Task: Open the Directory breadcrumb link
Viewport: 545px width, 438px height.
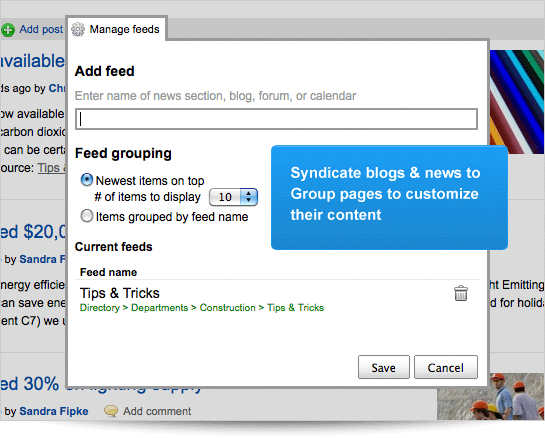Action: coord(99,308)
